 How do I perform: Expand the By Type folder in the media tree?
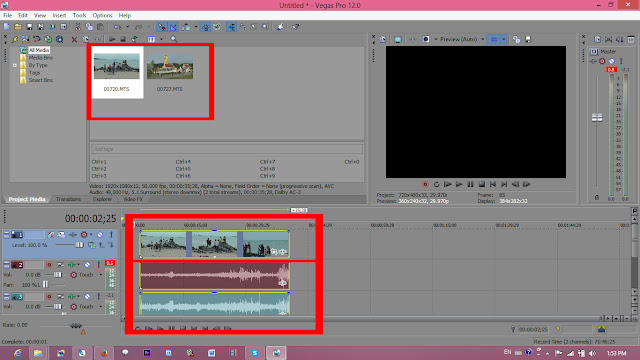[15, 65]
